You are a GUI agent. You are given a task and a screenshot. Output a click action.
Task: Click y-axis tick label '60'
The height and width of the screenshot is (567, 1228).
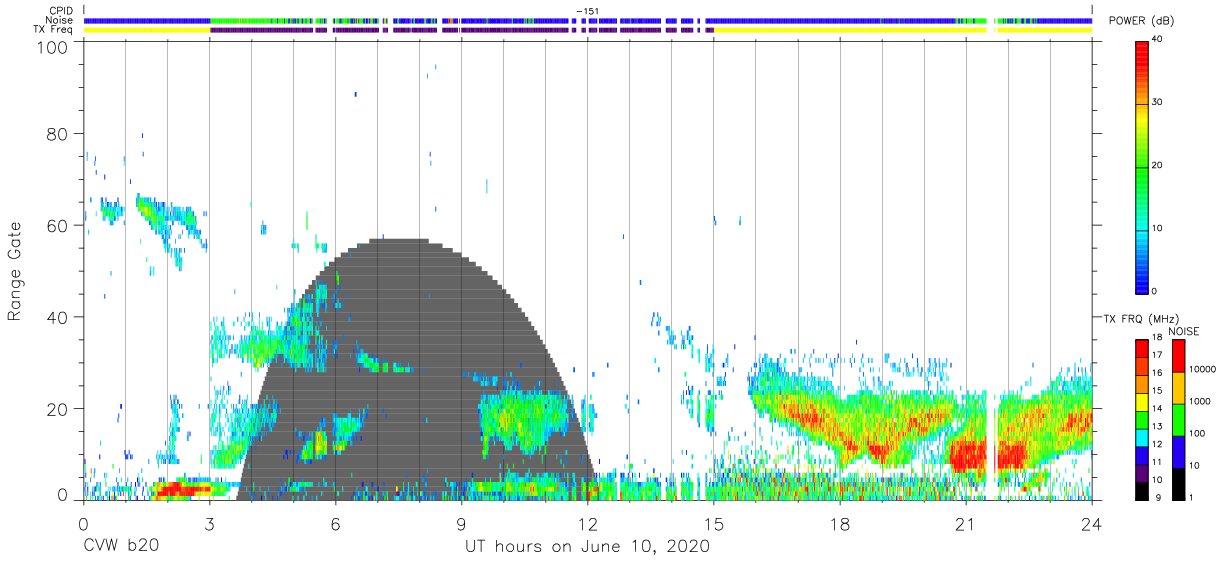point(57,225)
